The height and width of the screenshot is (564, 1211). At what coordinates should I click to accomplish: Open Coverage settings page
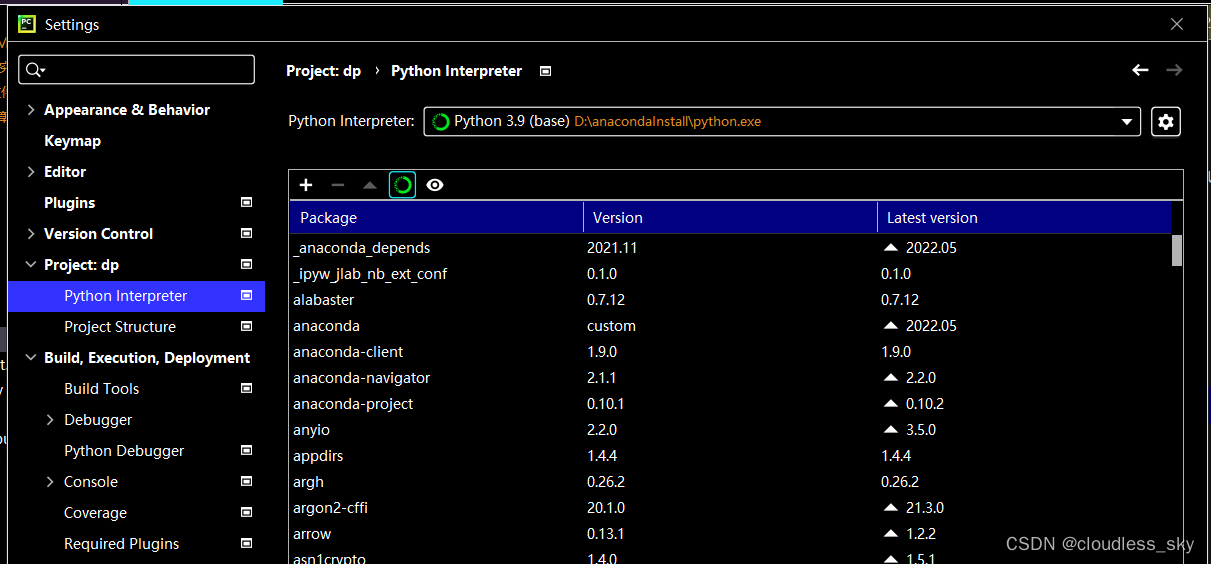(x=95, y=513)
